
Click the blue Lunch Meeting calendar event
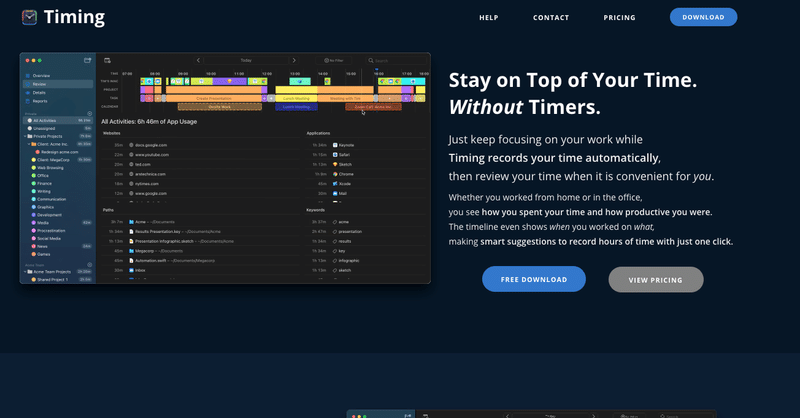click(296, 107)
